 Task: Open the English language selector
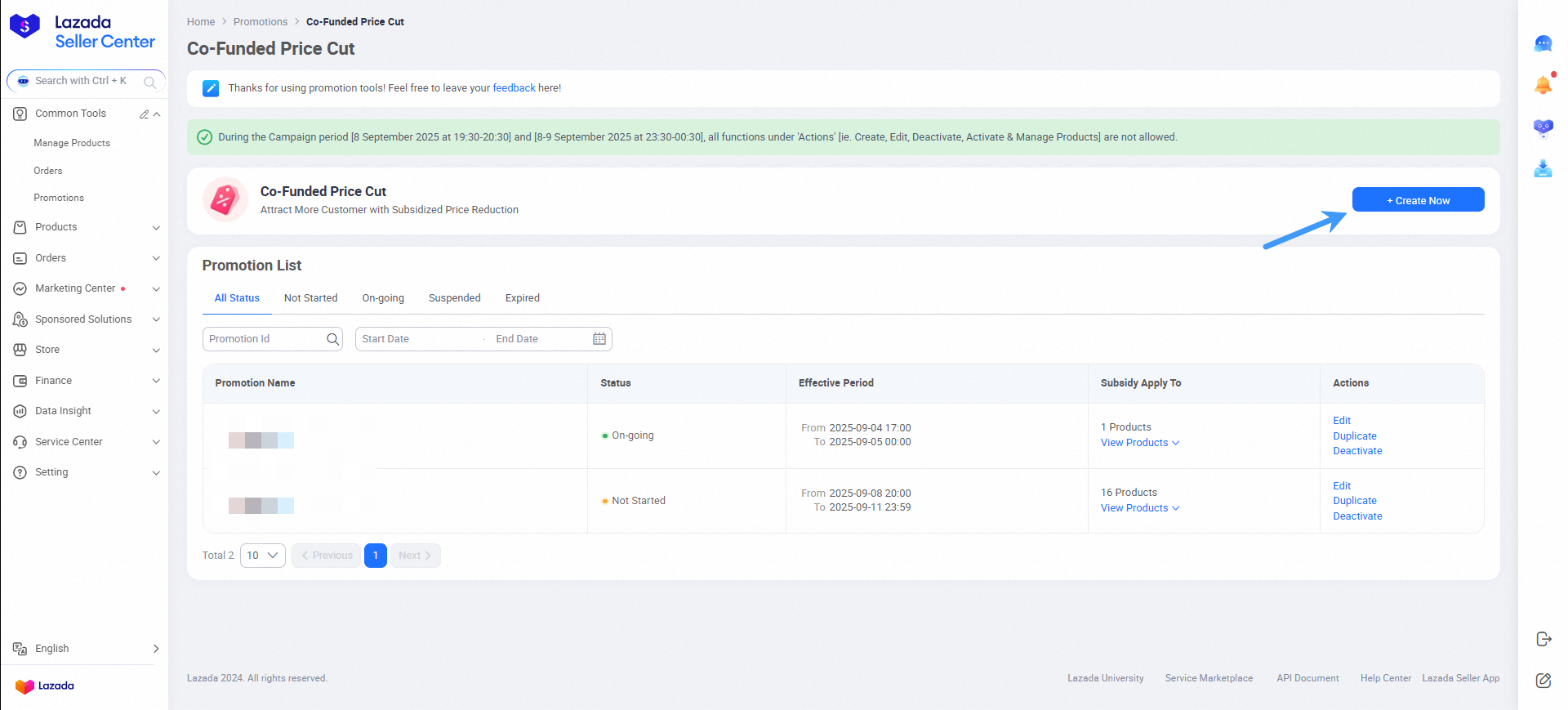click(x=86, y=649)
